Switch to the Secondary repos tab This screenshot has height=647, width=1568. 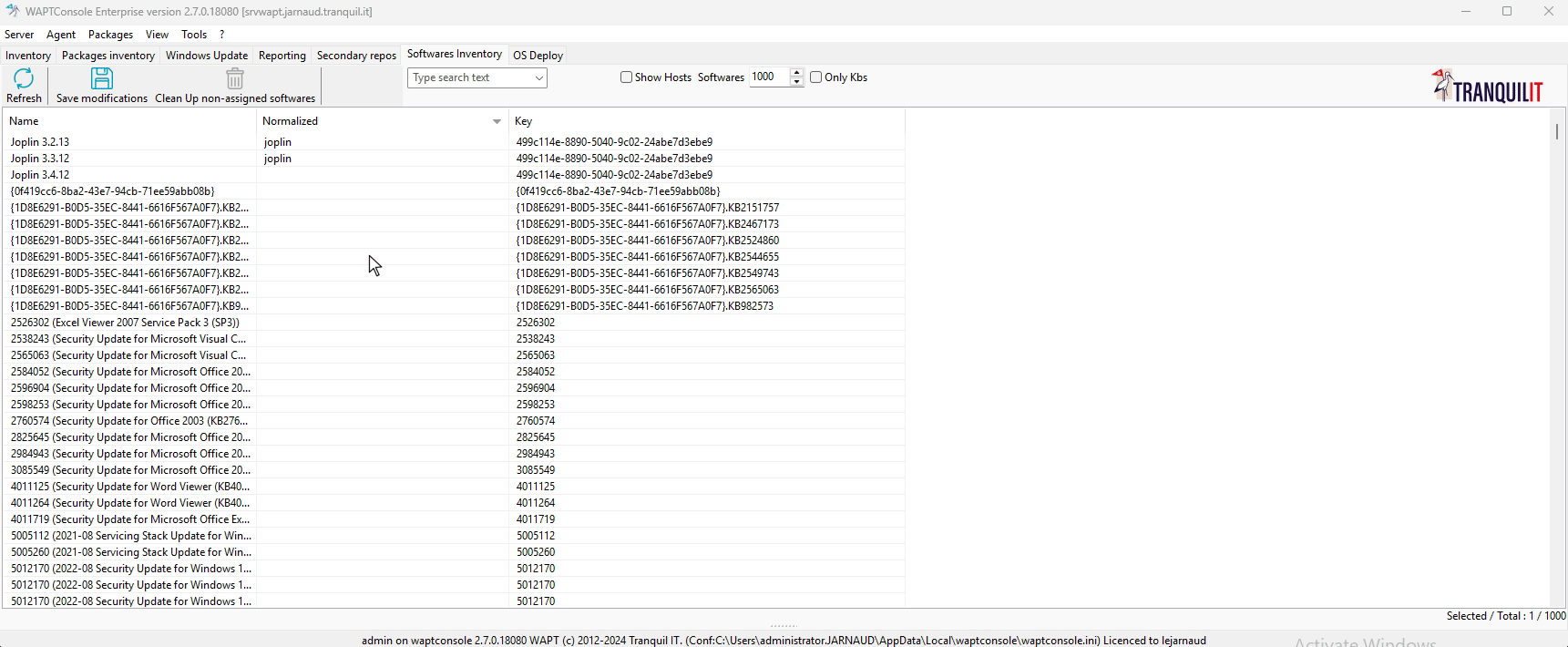[x=356, y=56]
